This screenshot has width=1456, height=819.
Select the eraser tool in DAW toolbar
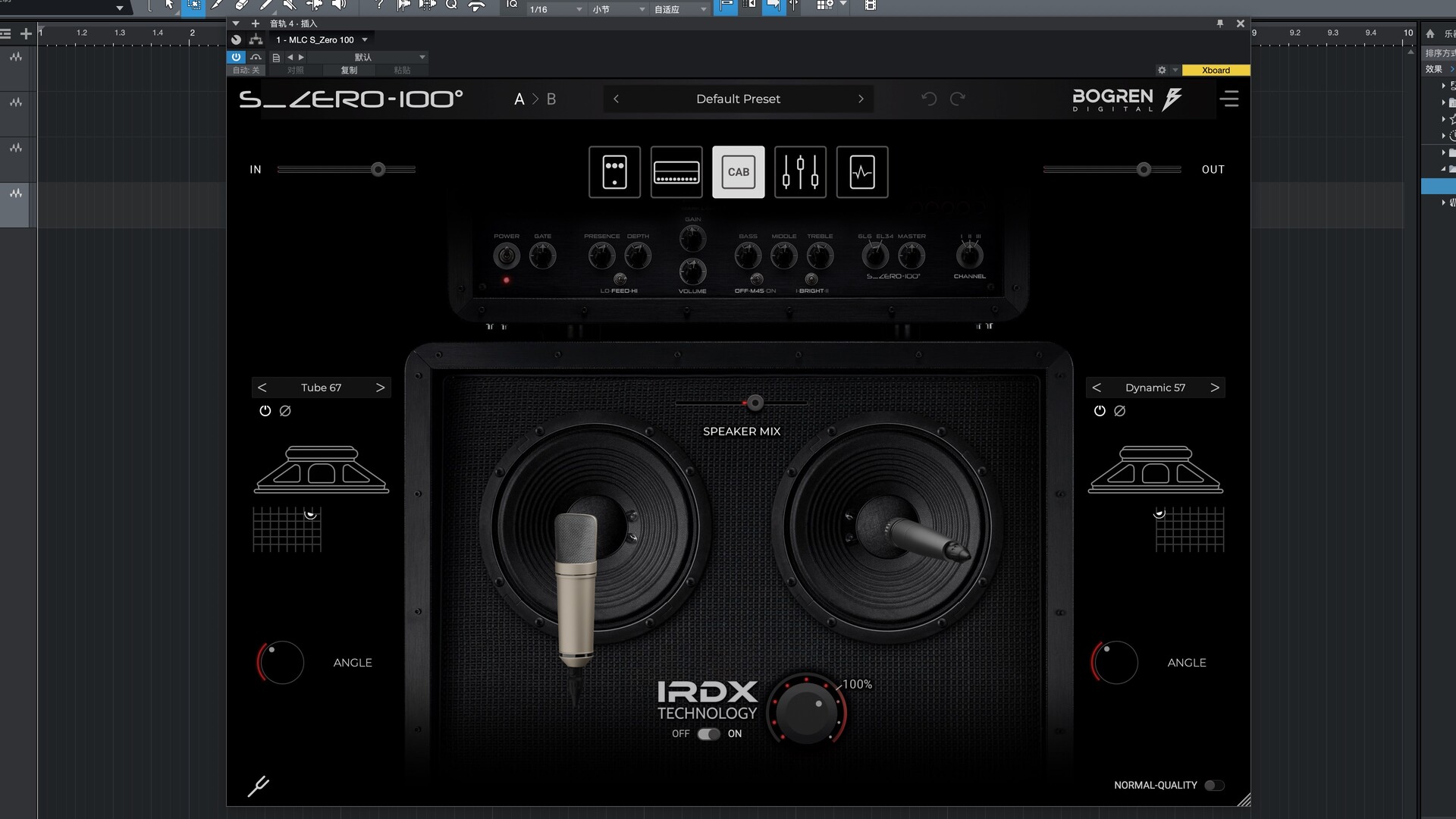(x=242, y=5)
